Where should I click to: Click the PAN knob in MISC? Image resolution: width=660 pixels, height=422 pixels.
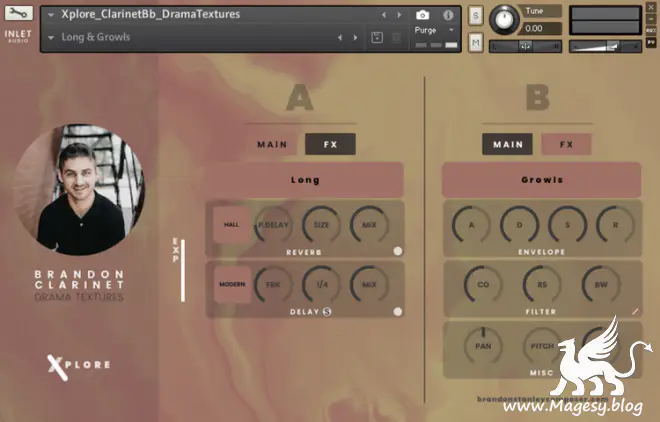[x=483, y=346]
